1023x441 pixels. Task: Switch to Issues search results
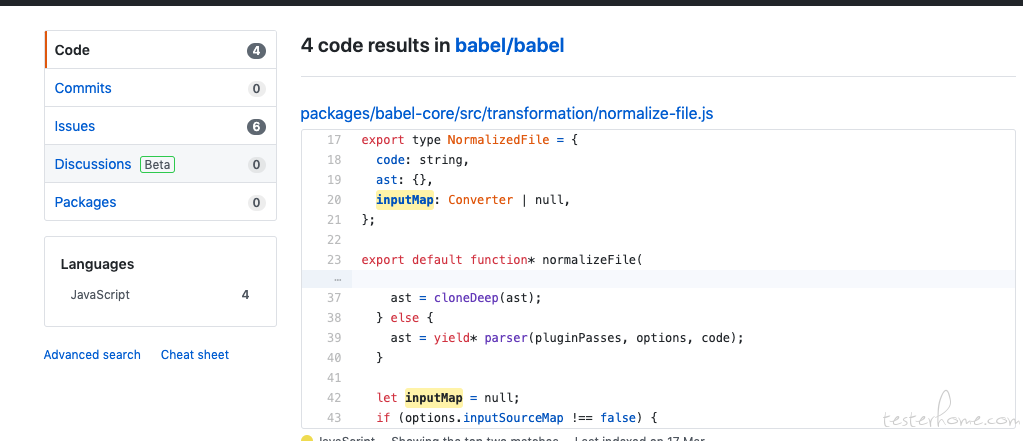(x=160, y=126)
